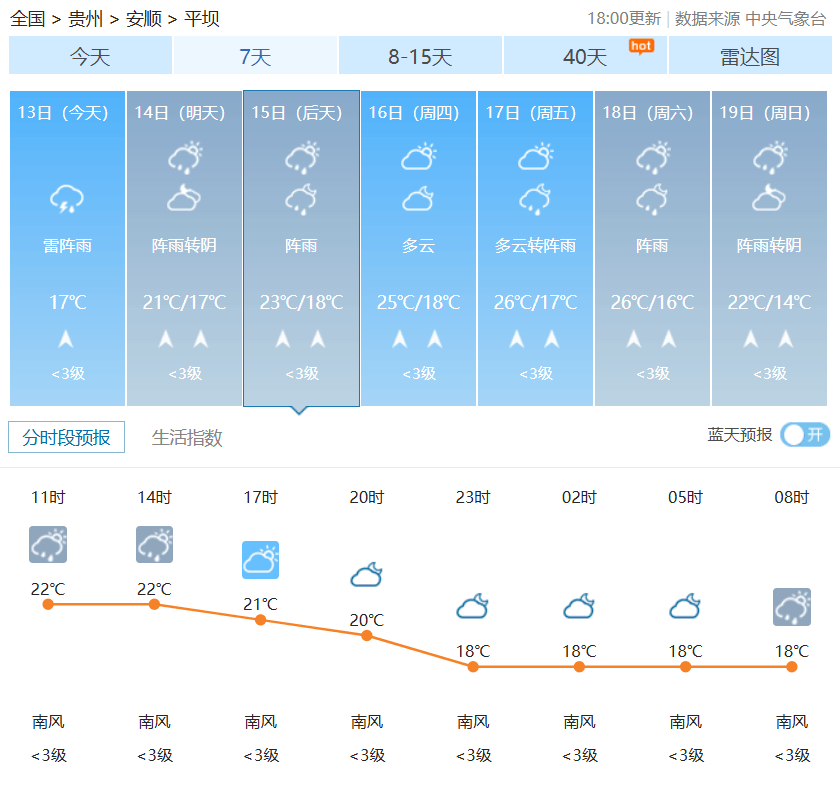Go to 安顺 in breadcrumb
Screen dimensions: 840x794
click(x=143, y=19)
